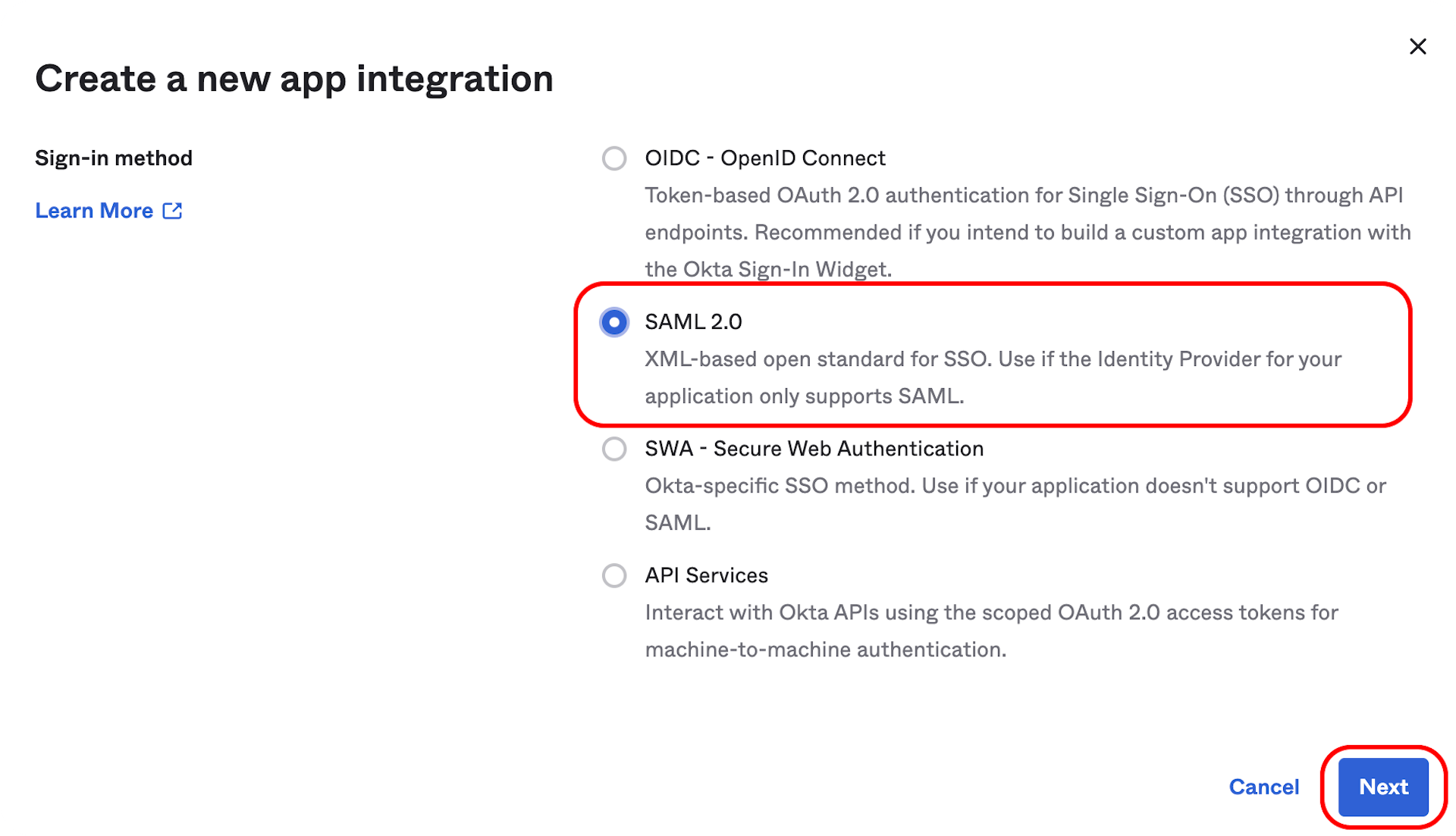Open the Learn More link
Image resolution: width=1456 pixels, height=836 pixels.
[93, 211]
